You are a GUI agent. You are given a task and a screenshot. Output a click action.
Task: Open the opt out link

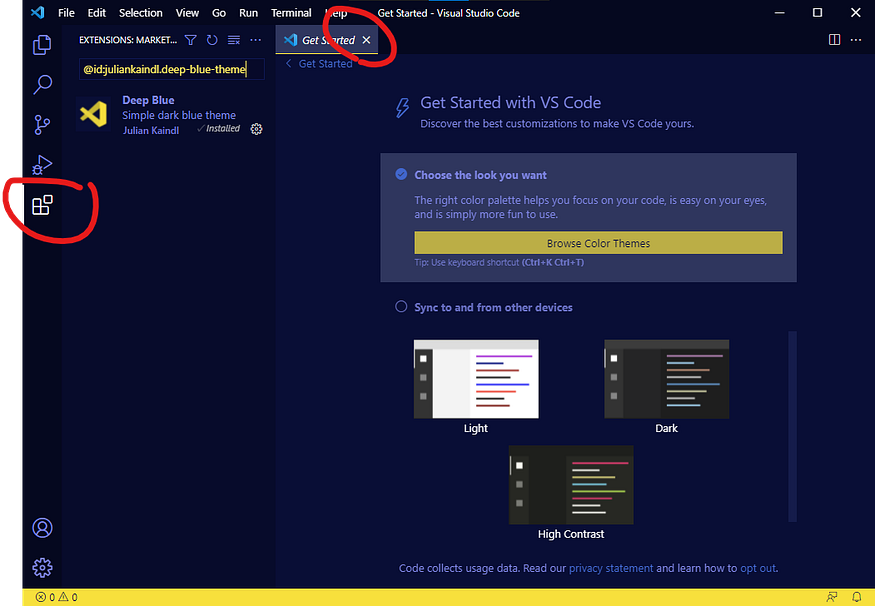[757, 568]
